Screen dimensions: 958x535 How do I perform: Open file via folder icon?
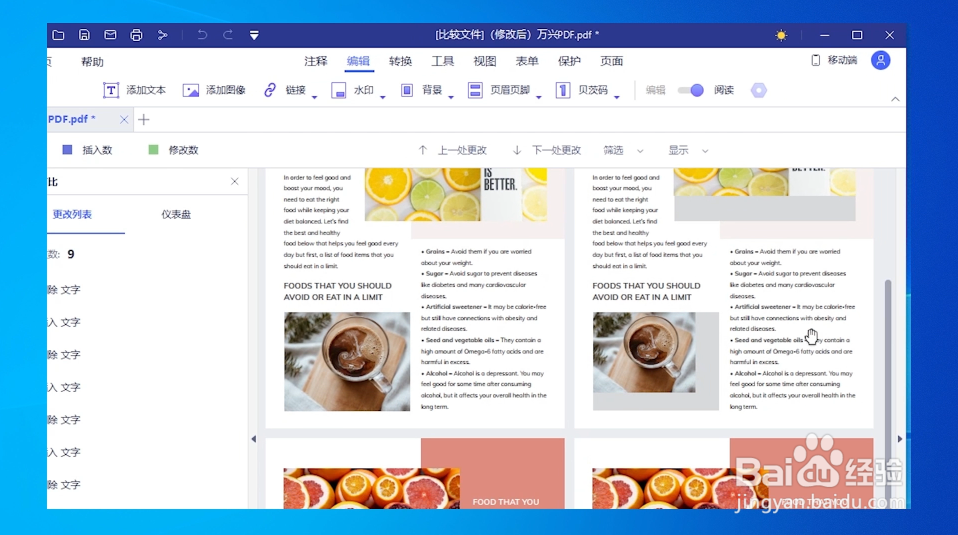click(x=58, y=35)
